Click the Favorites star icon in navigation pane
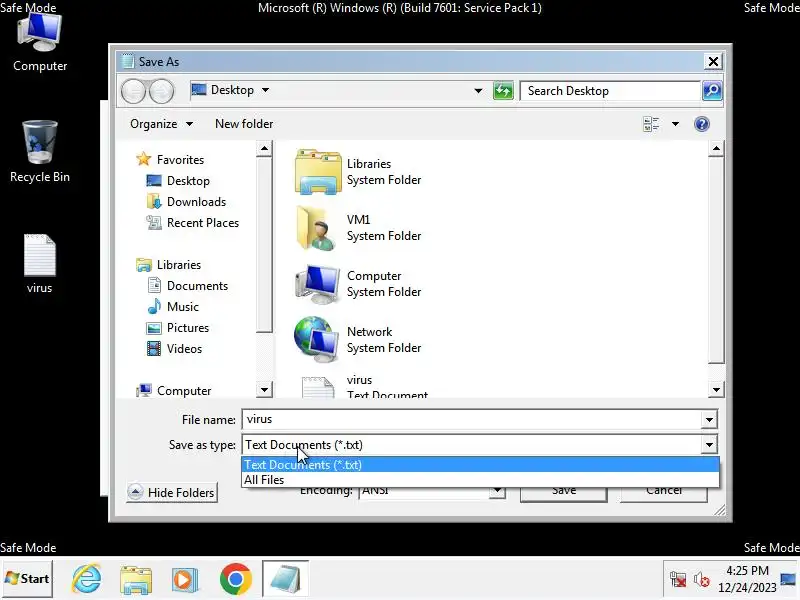This screenshot has width=800, height=600. point(144,159)
